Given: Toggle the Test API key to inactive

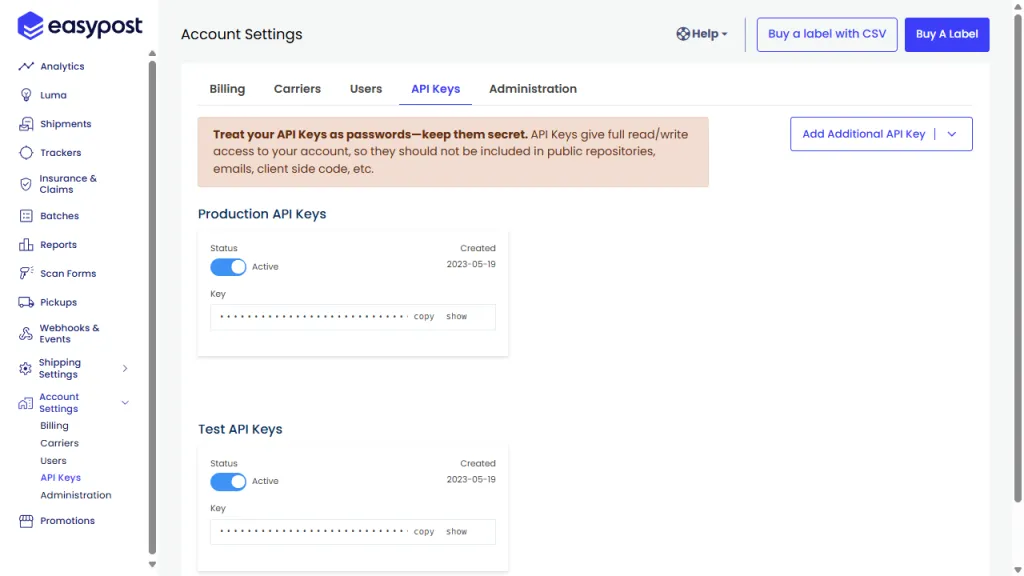Looking at the screenshot, I should pyautogui.click(x=228, y=482).
